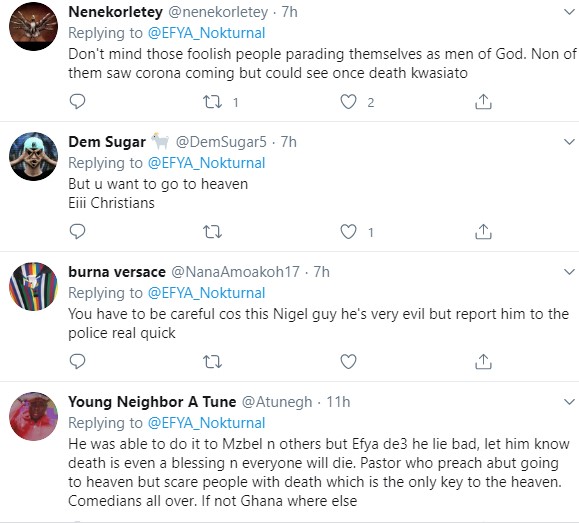Expand more options on Young Neighbor A Tune's tweet
The width and height of the screenshot is (579, 523).
click(569, 402)
